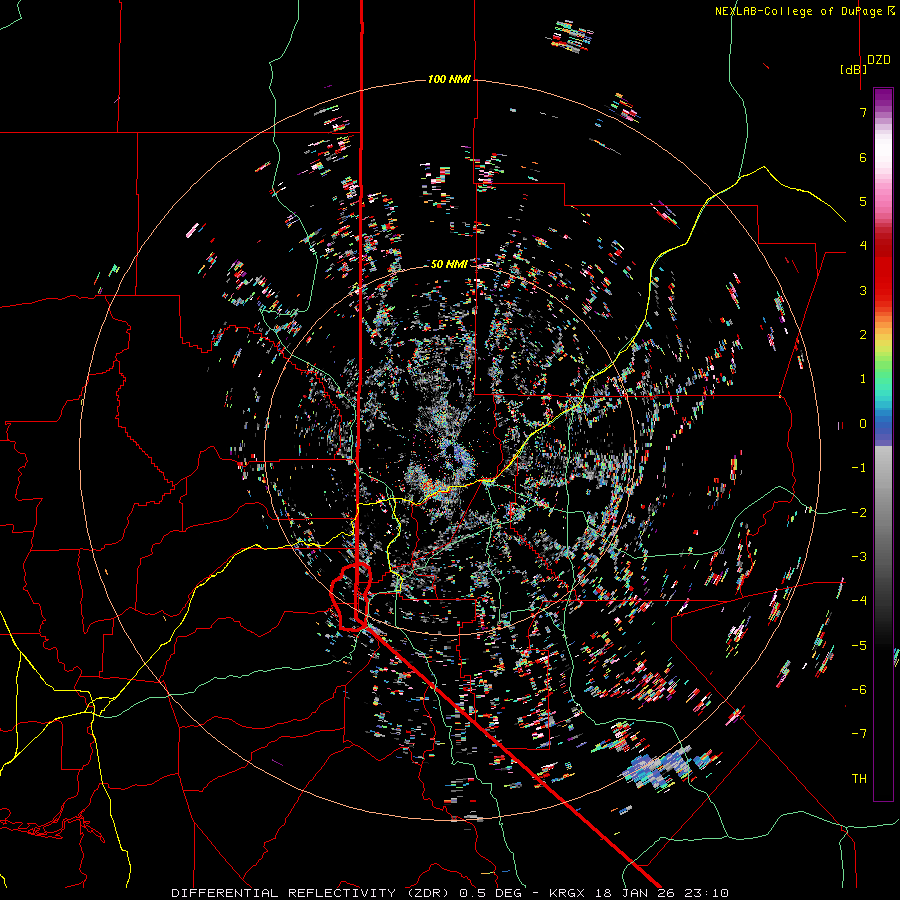900x900 pixels.
Task: Pick the 2 dB tick label
Action: 863,335
